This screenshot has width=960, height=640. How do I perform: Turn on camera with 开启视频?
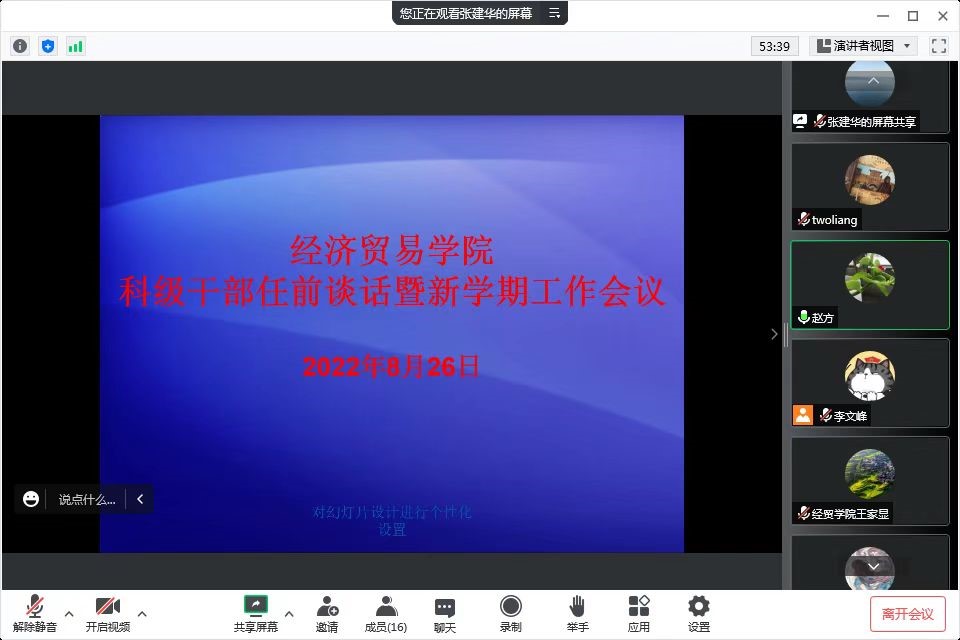pyautogui.click(x=108, y=614)
